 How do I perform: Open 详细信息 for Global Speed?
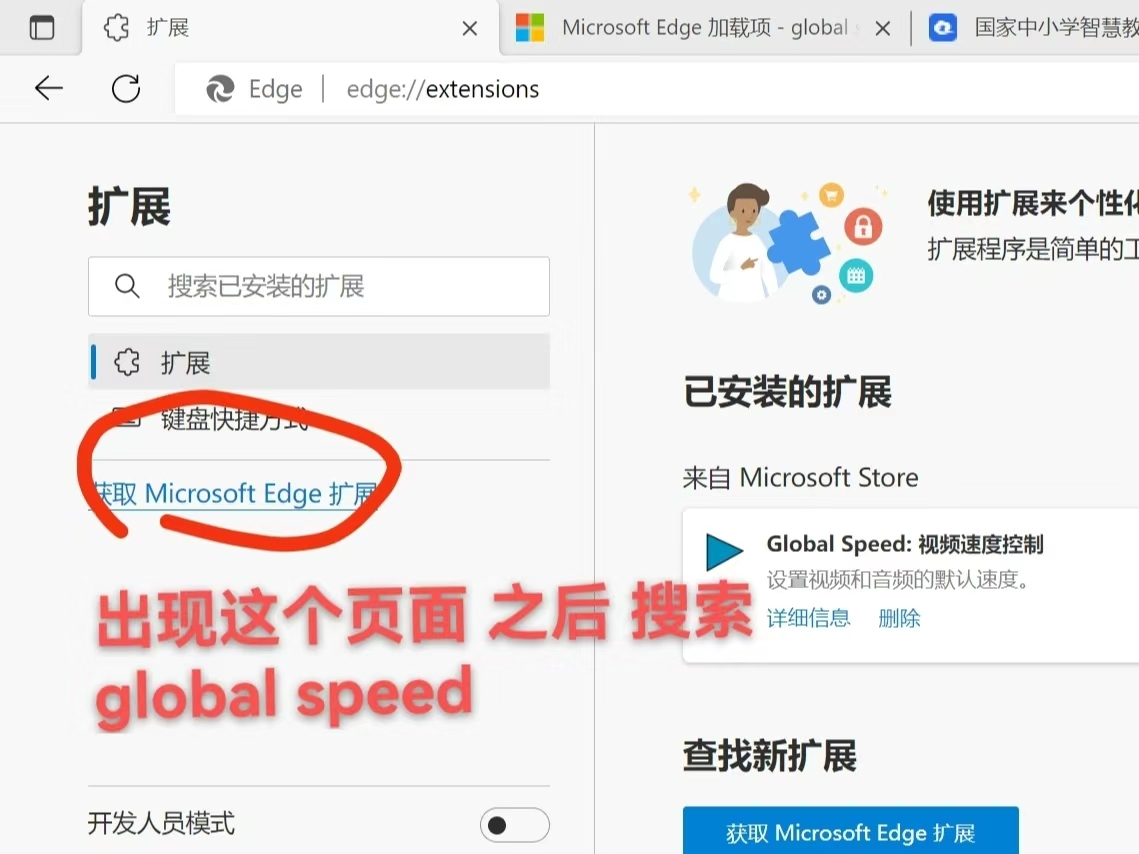[808, 618]
